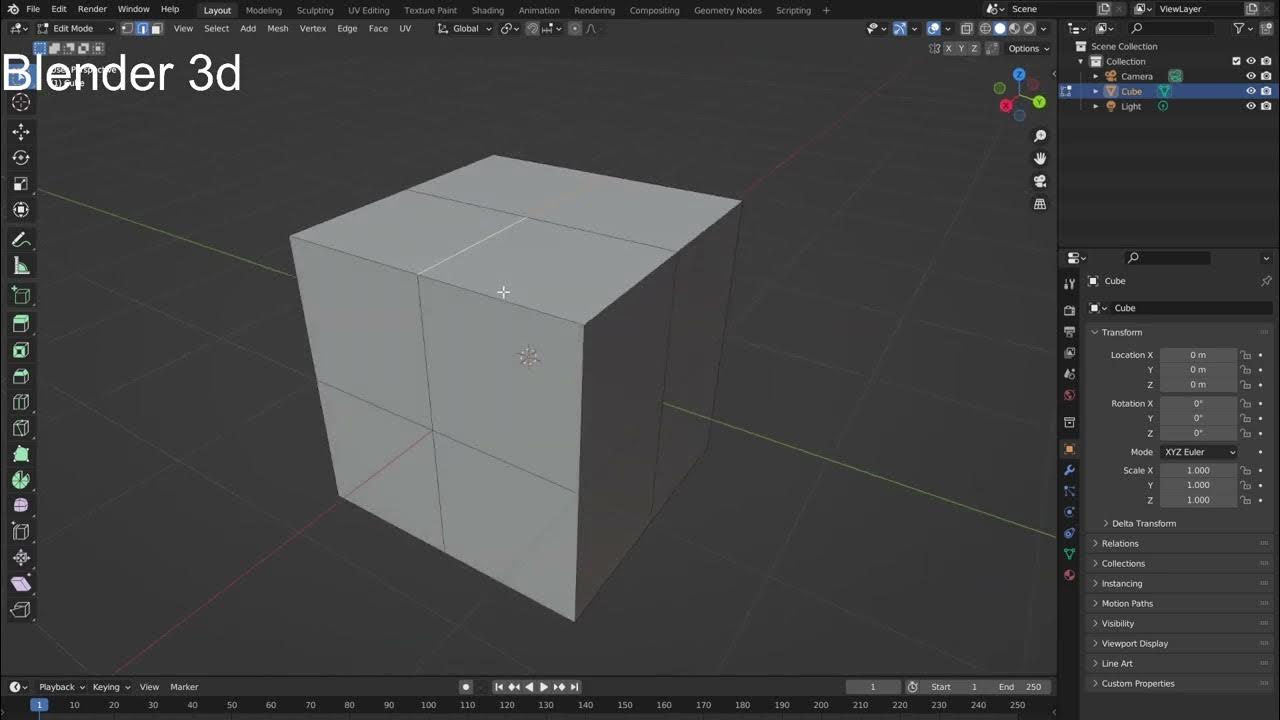Open the File menu

[33, 9]
